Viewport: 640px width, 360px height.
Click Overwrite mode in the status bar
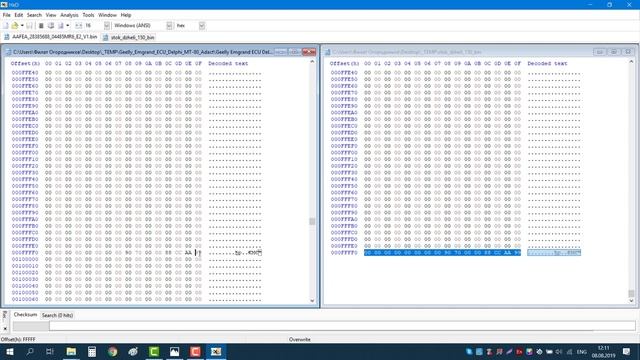coord(300,339)
